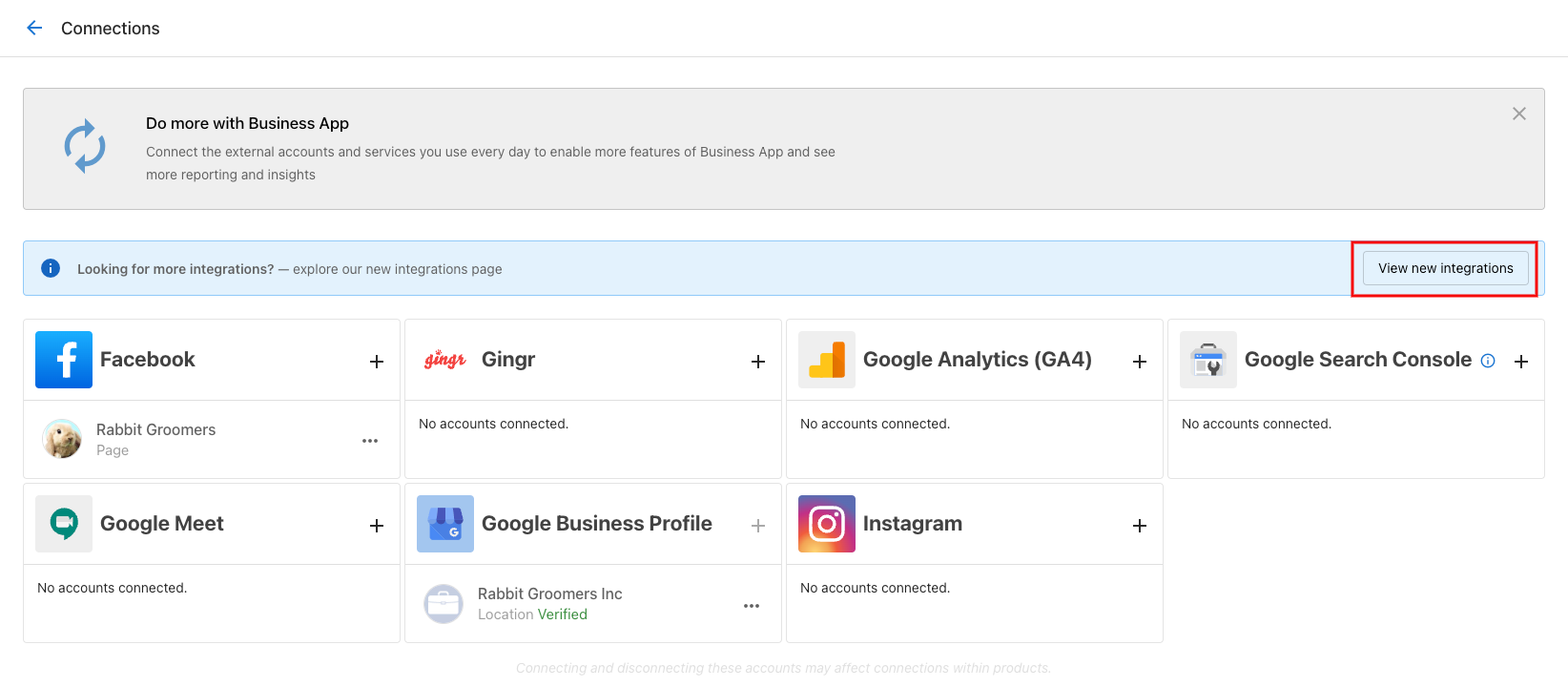Click the Do more with Business App title
Screen dimensions: 1568x687
click(247, 123)
